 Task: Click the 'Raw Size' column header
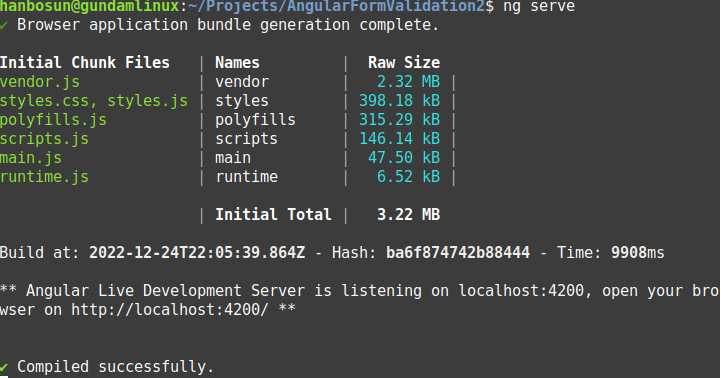[404, 63]
